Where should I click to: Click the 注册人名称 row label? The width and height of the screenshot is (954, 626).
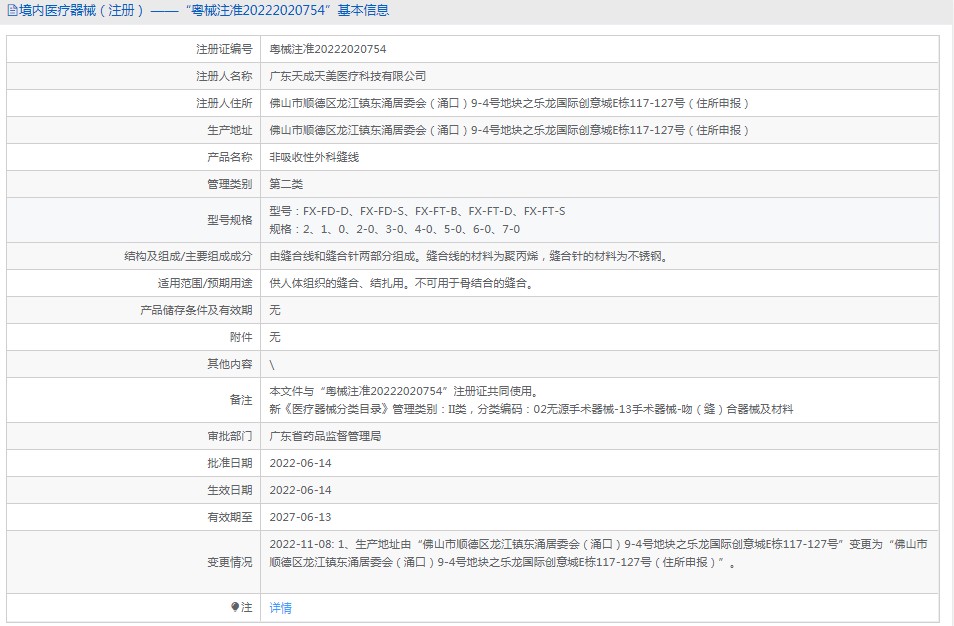pyautogui.click(x=224, y=76)
